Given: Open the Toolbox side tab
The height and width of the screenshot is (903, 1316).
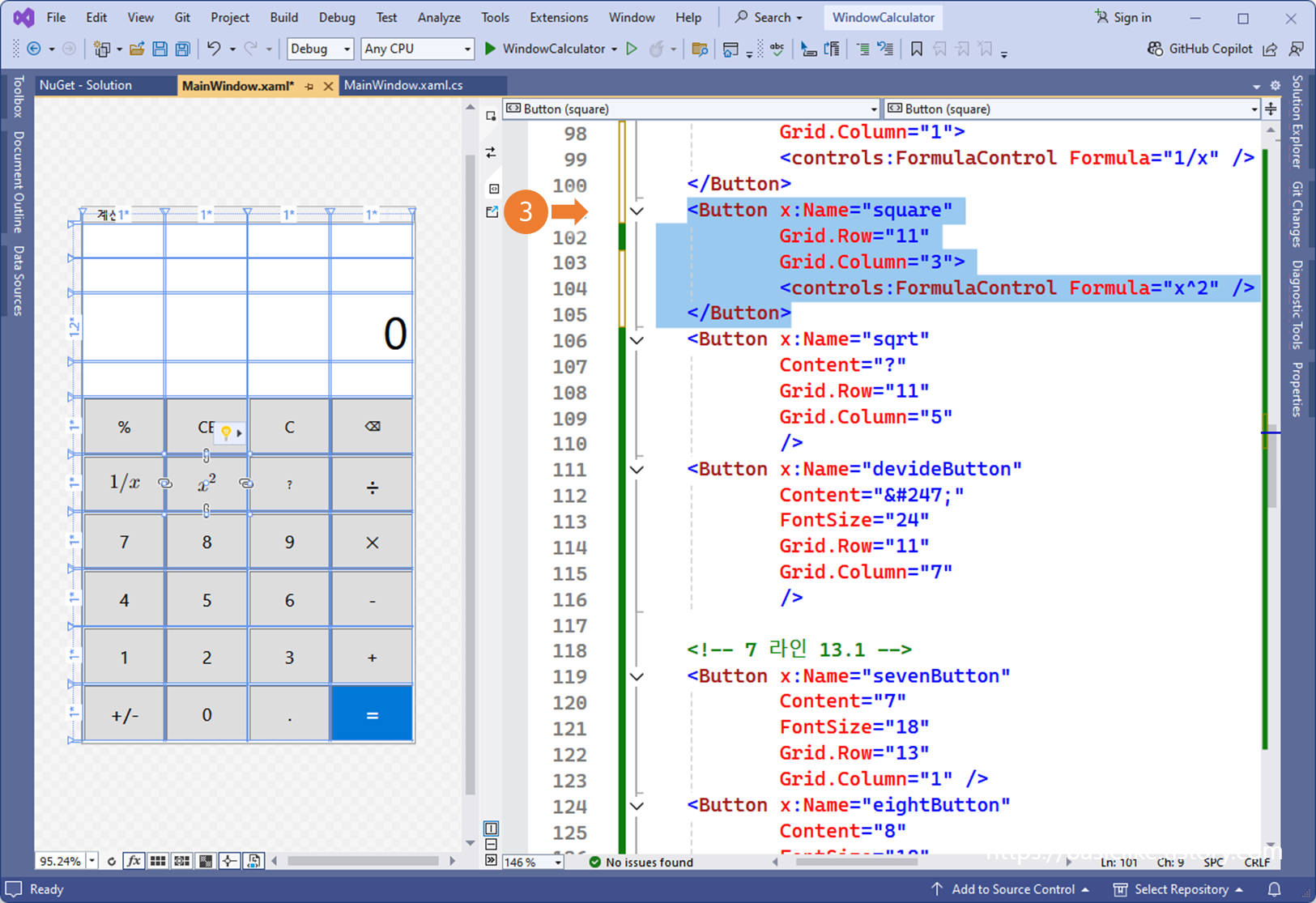Looking at the screenshot, I should point(18,96).
